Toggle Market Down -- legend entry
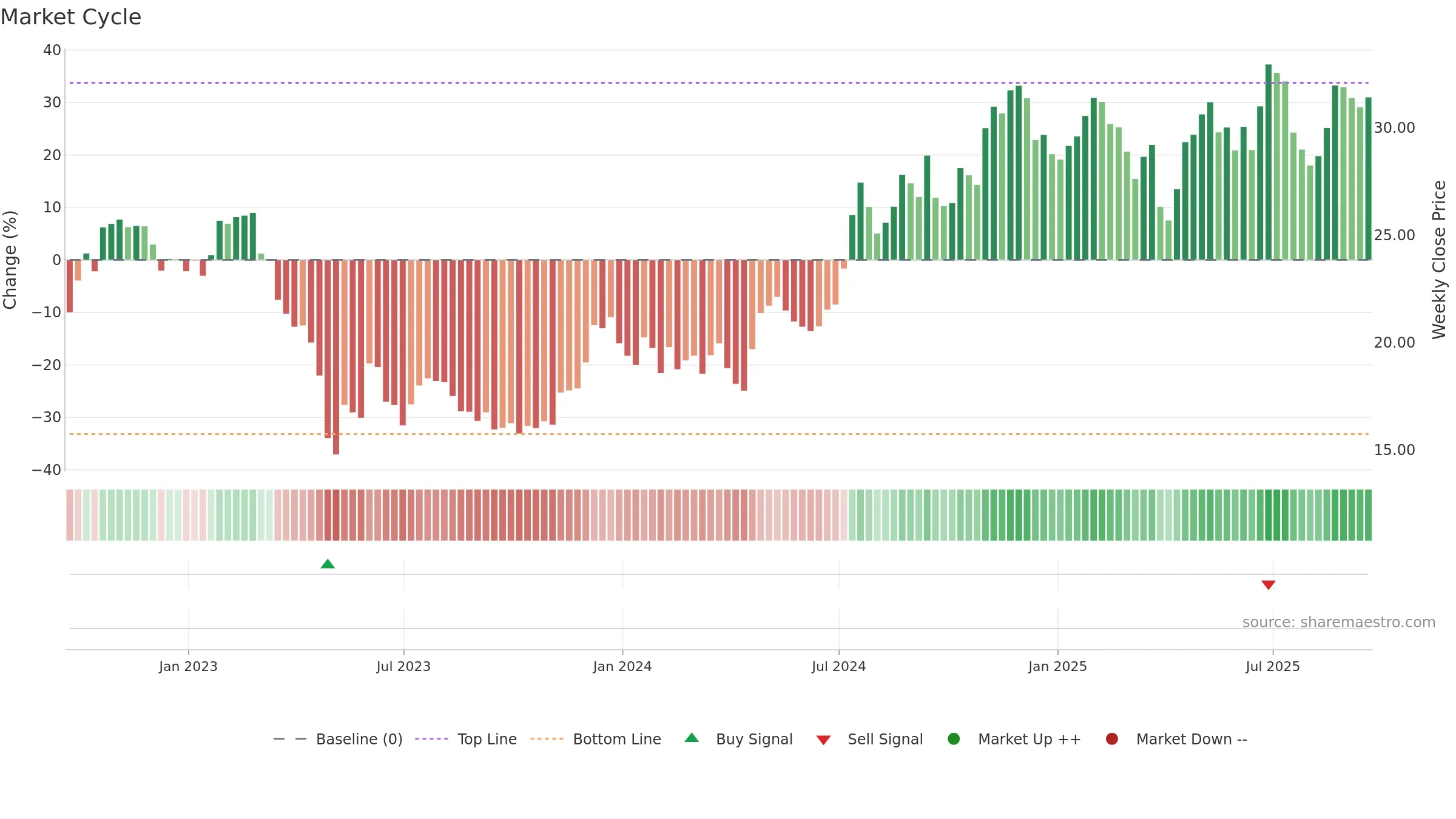Image resolution: width=1456 pixels, height=819 pixels. 1176,739
